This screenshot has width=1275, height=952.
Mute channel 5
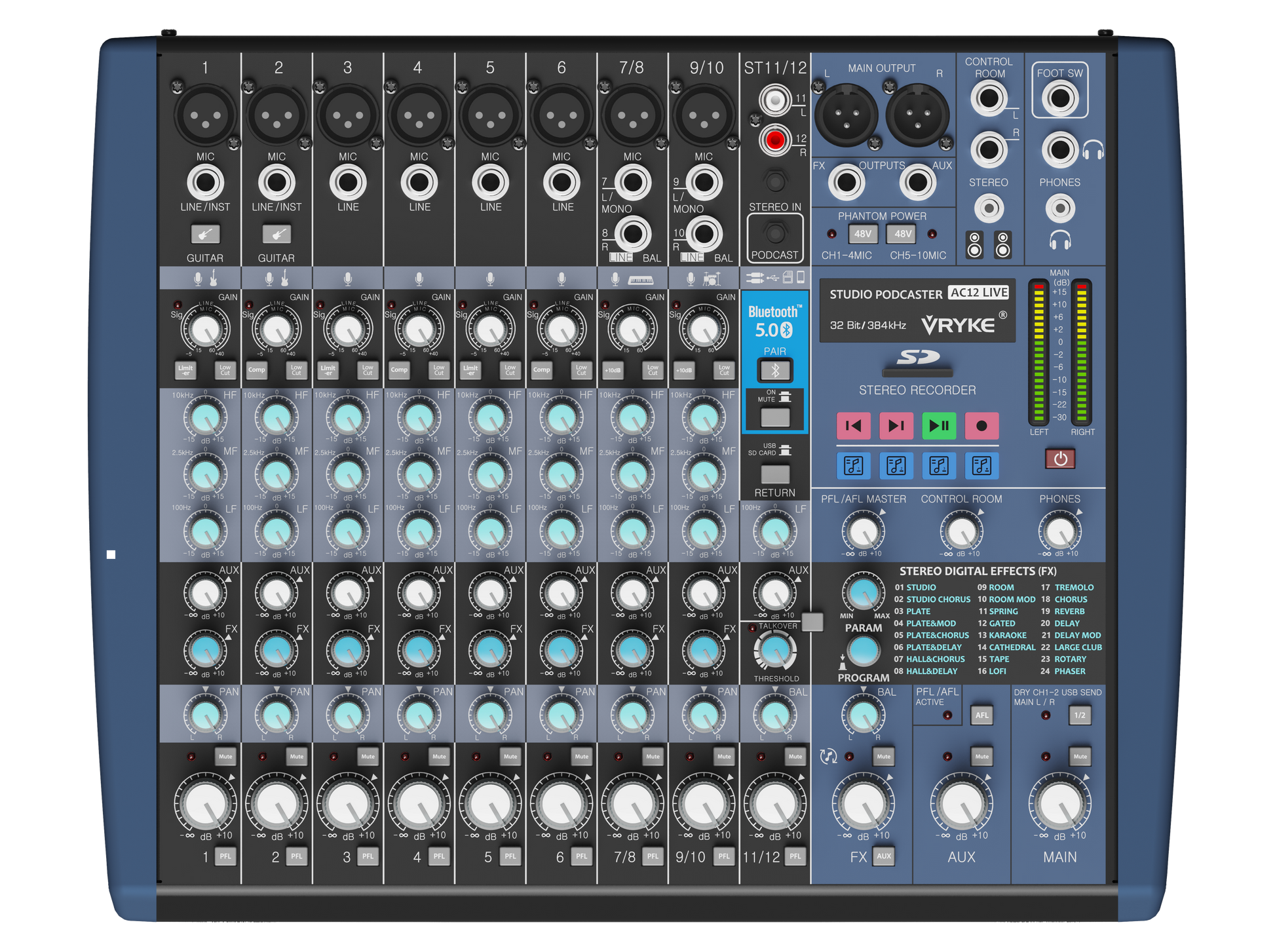click(510, 757)
